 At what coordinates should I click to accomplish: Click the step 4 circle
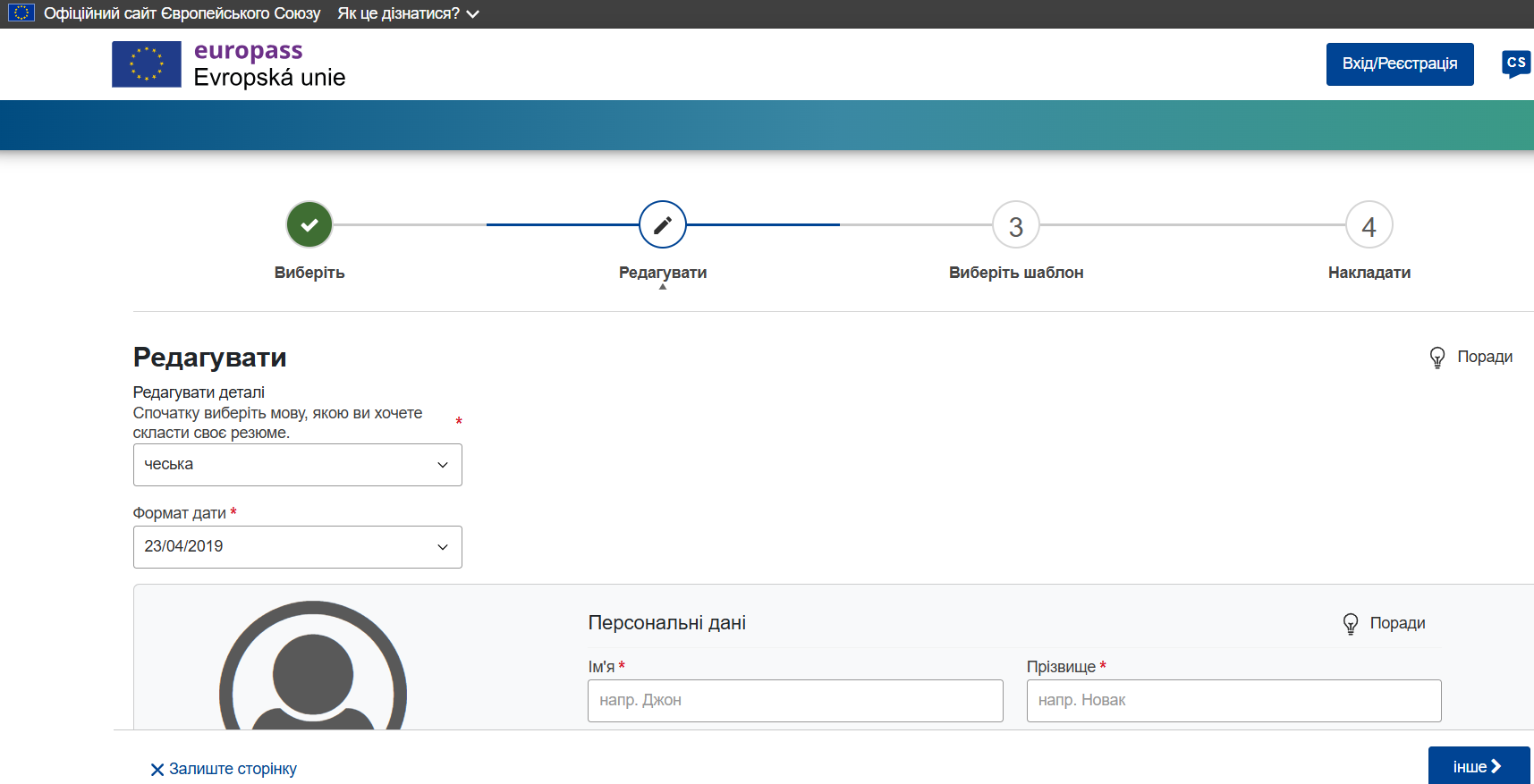(1369, 225)
